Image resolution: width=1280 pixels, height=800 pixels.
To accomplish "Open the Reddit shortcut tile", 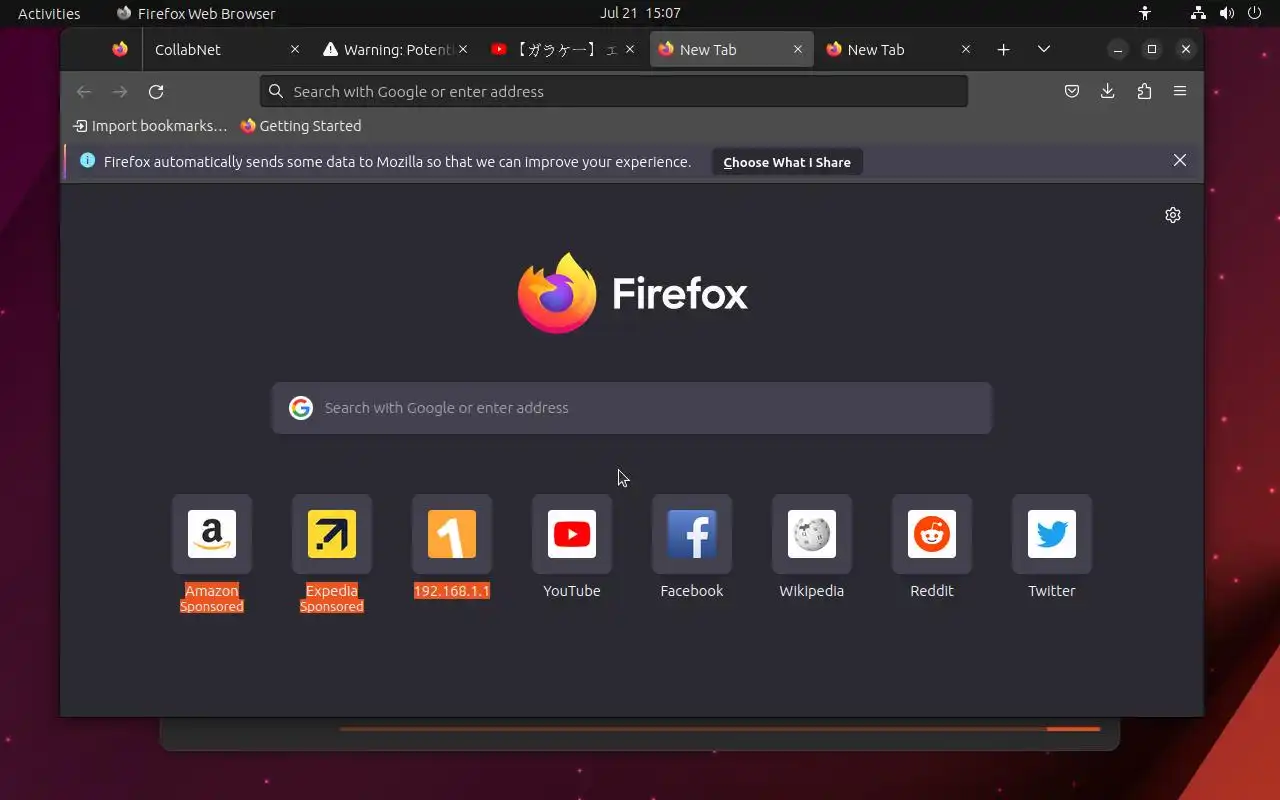I will coord(932,534).
